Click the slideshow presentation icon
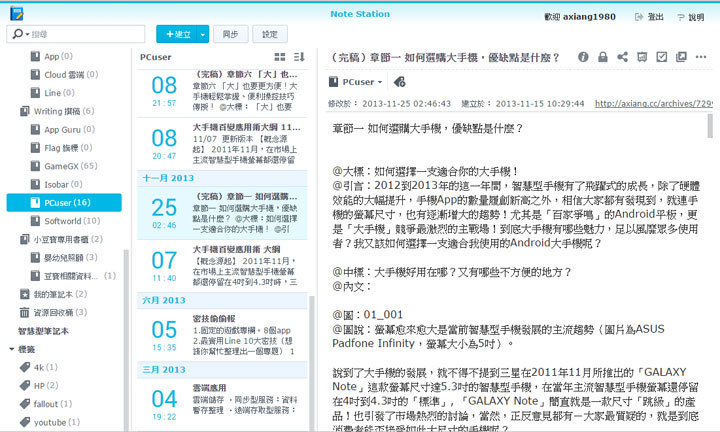Image resolution: width=720 pixels, height=432 pixels. pyautogui.click(x=642, y=57)
